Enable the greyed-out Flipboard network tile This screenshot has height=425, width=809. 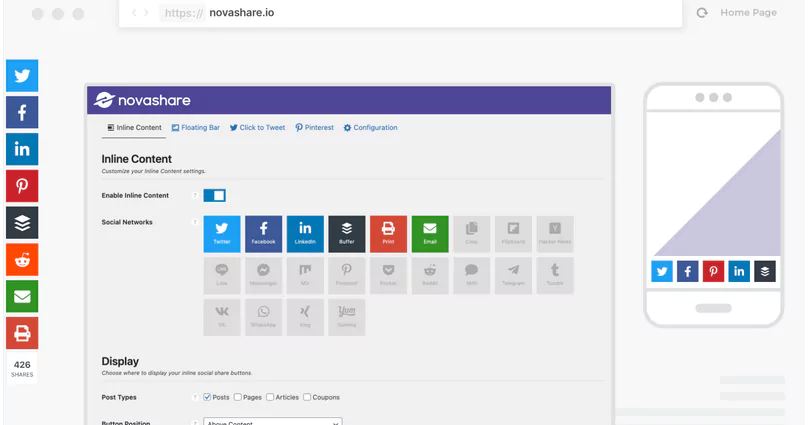(x=513, y=234)
